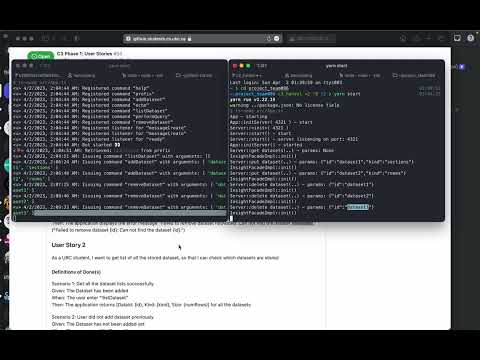The width and height of the screenshot is (480, 360).
Task: Click the "Bot started" line in the left terminal
Action: [x=66, y=145]
